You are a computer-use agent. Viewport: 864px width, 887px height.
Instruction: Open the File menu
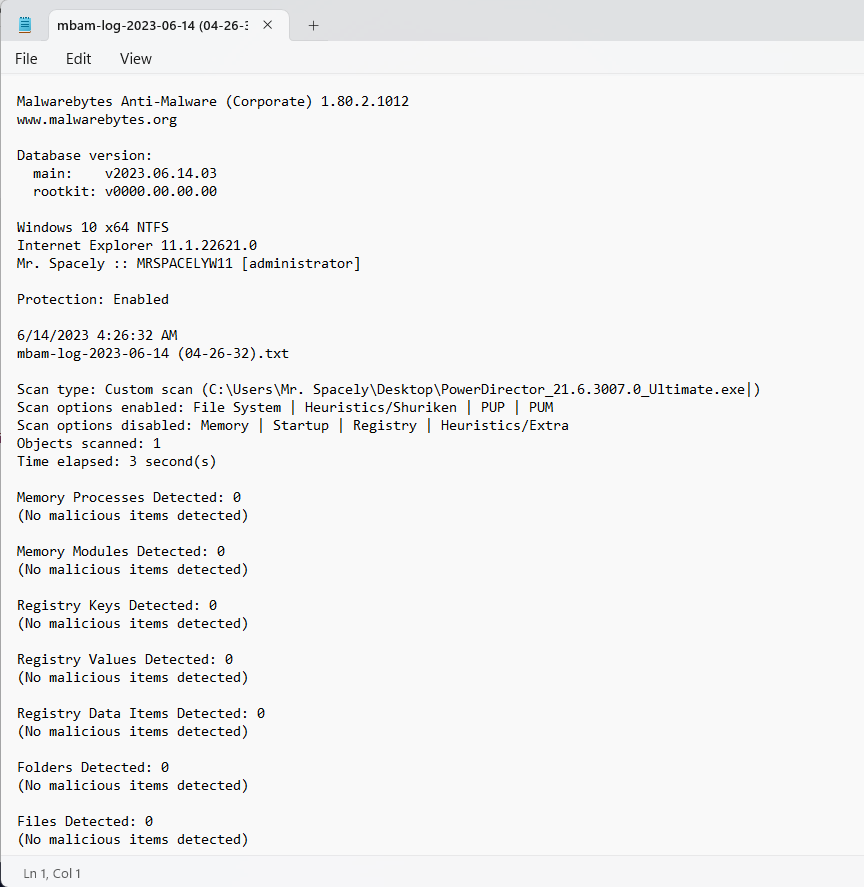[26, 59]
